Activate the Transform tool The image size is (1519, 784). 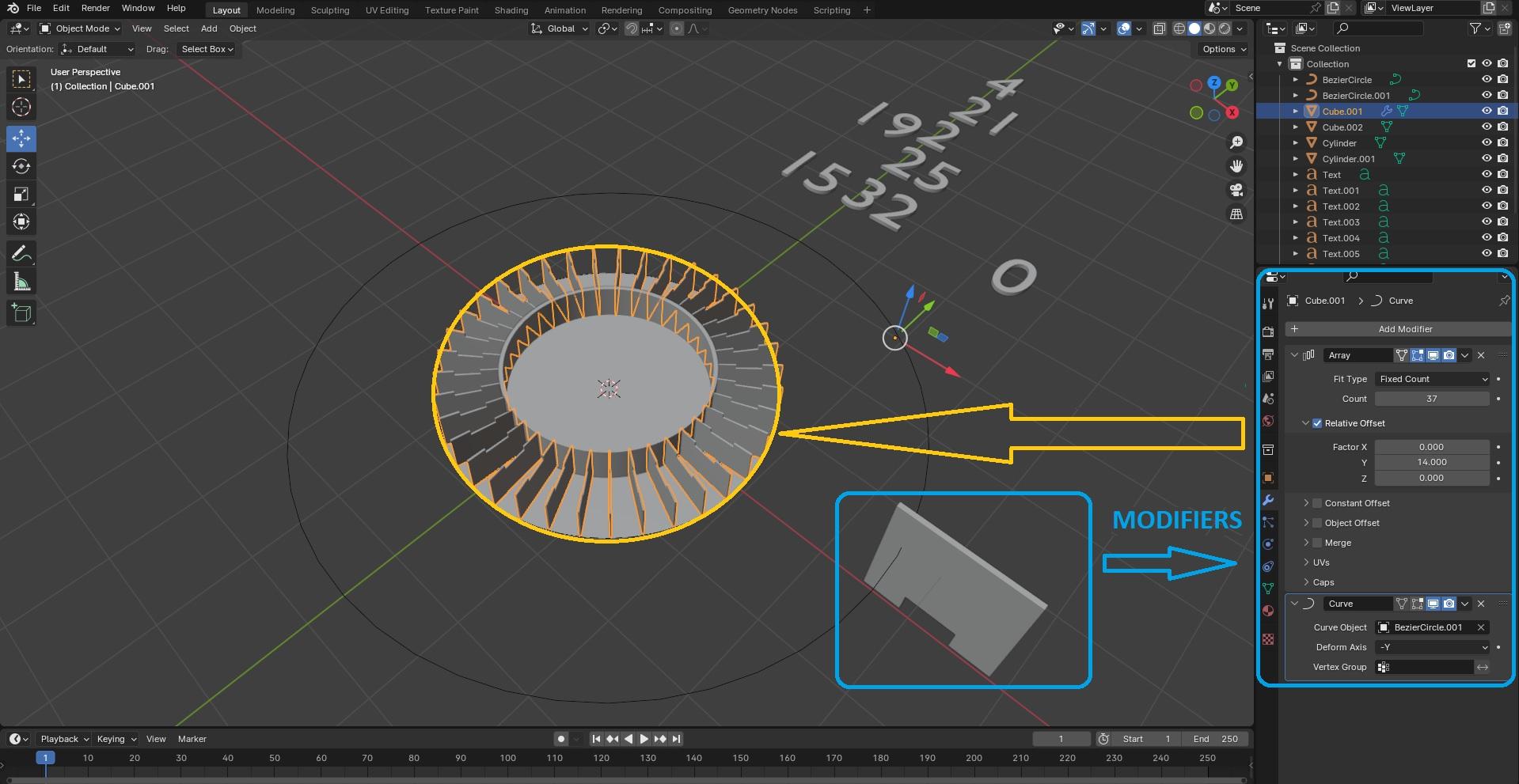(x=21, y=222)
